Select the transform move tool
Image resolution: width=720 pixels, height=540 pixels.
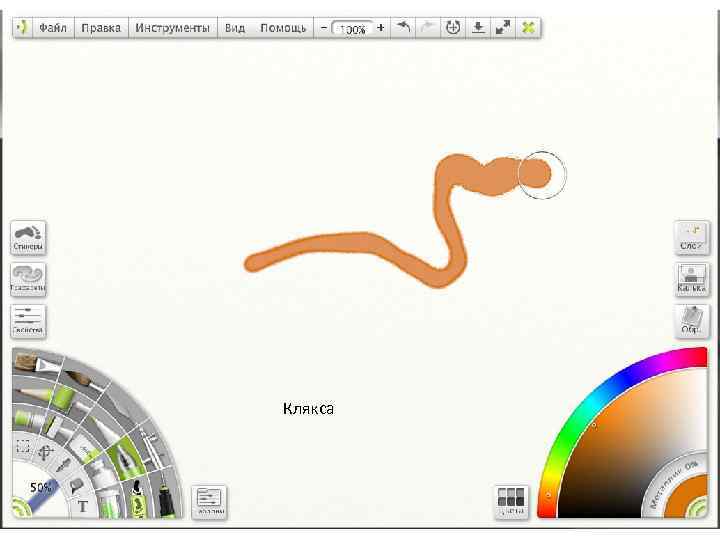pyautogui.click(x=46, y=453)
